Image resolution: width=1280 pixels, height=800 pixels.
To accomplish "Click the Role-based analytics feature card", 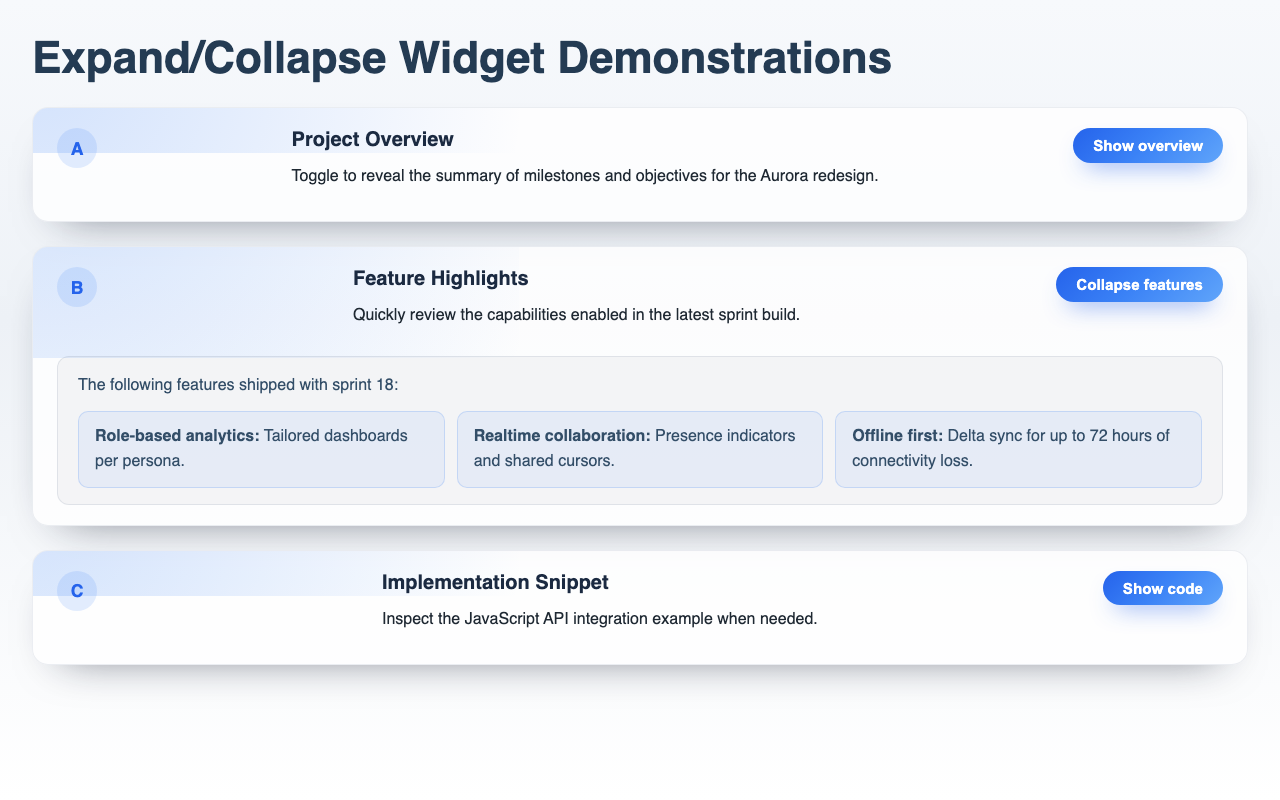I will point(261,448).
